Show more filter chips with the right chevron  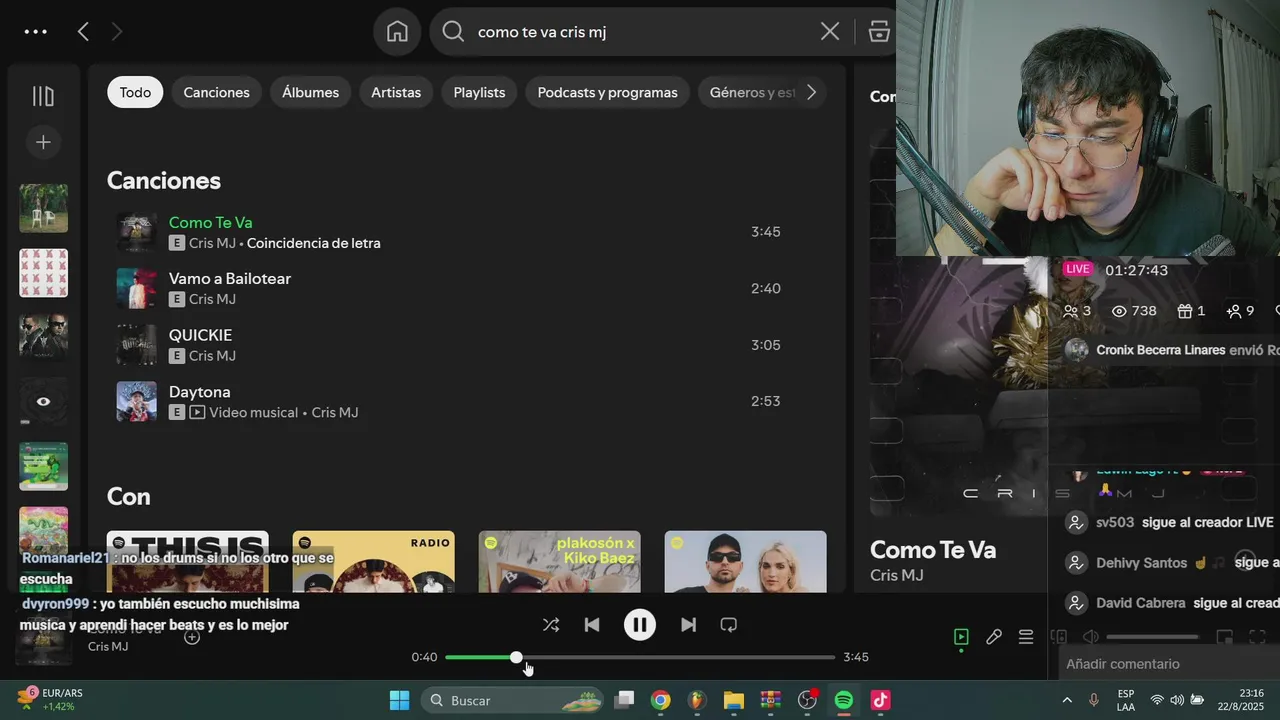811,92
